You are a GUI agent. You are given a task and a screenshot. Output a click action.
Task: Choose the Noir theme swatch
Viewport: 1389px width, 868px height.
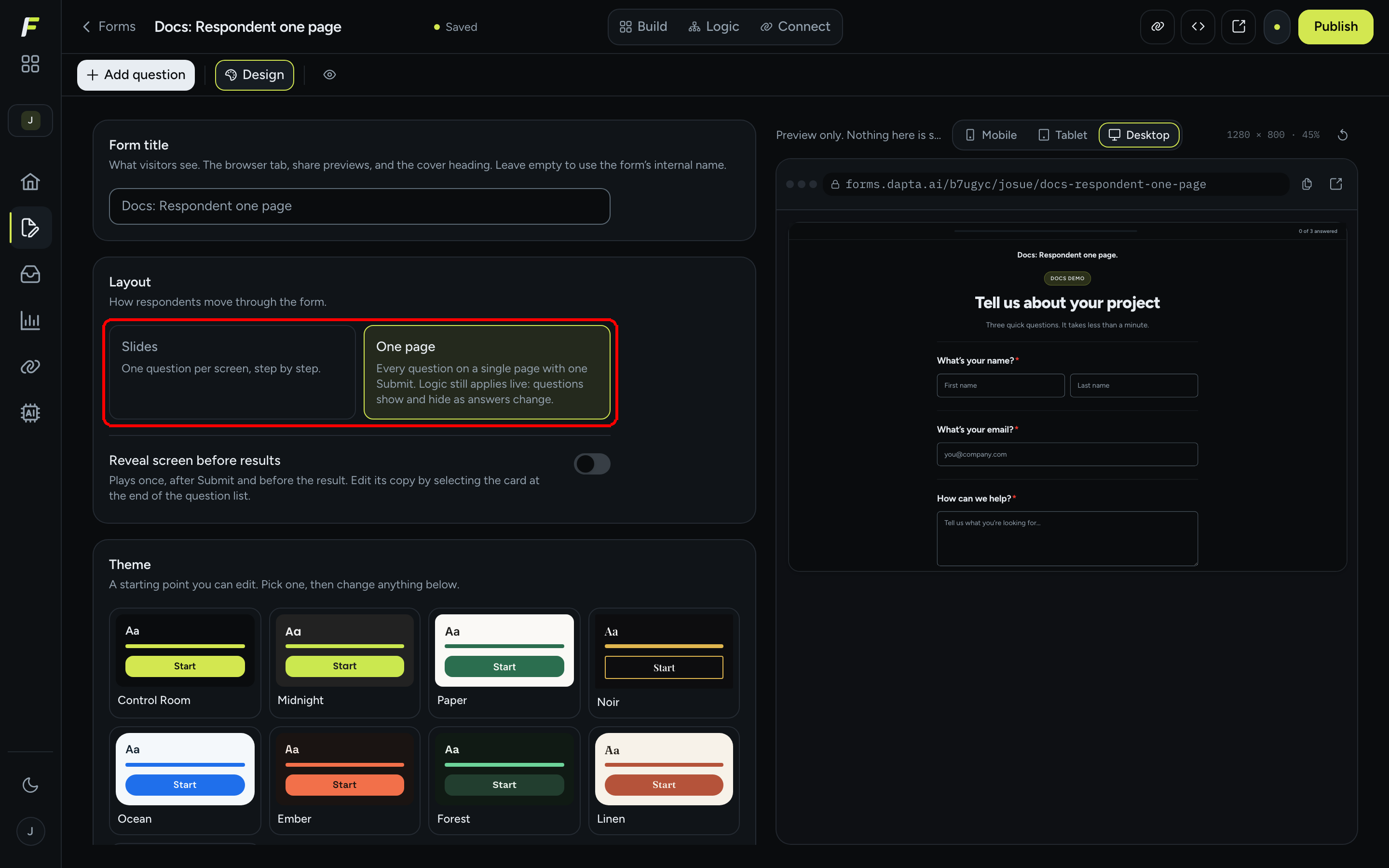pos(664,663)
